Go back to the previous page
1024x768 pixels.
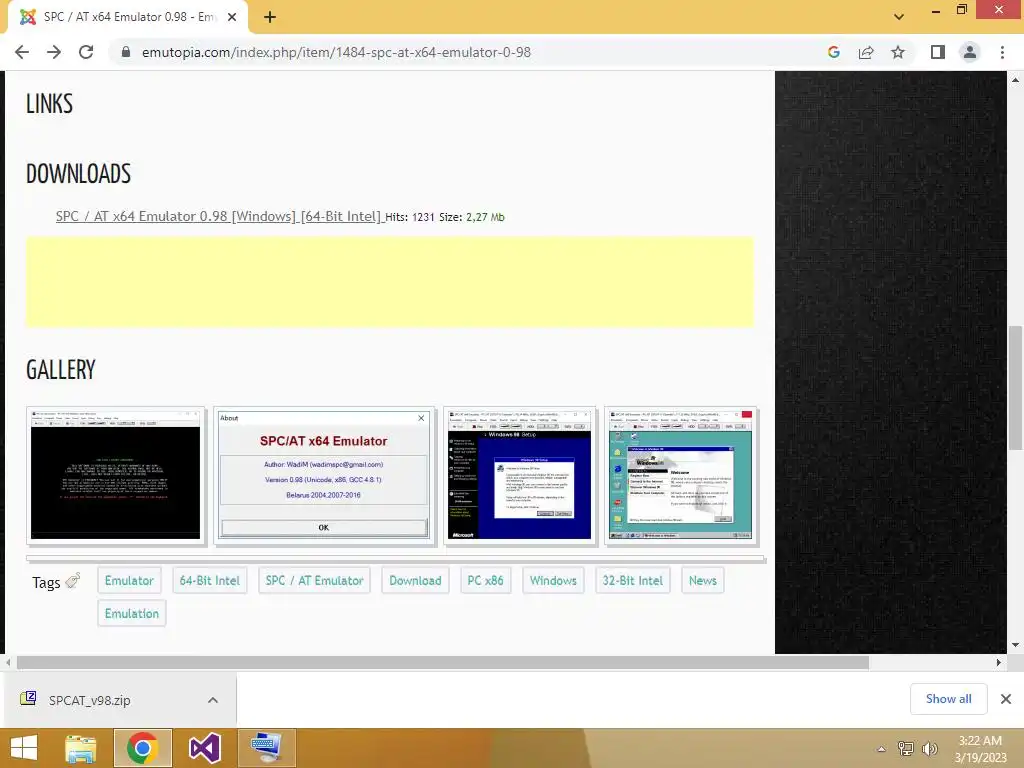coord(22,52)
